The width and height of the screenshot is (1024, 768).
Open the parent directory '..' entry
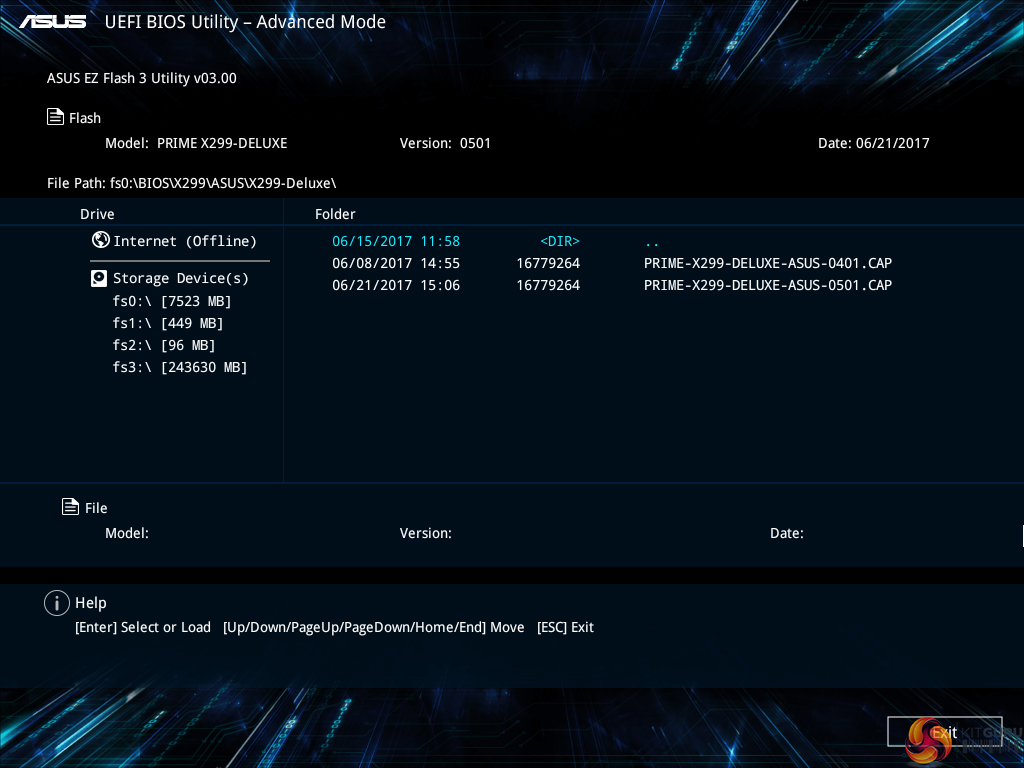(x=651, y=241)
